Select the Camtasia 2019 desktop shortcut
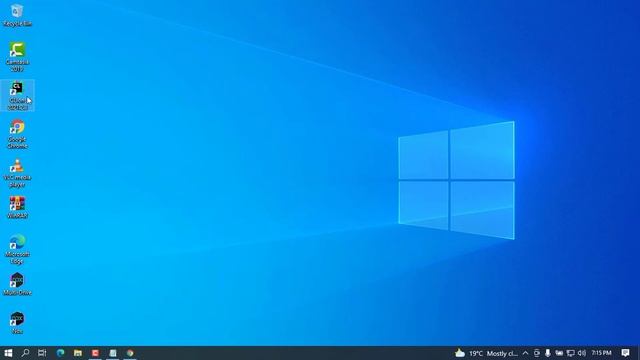This screenshot has width=640, height=360. (17, 57)
